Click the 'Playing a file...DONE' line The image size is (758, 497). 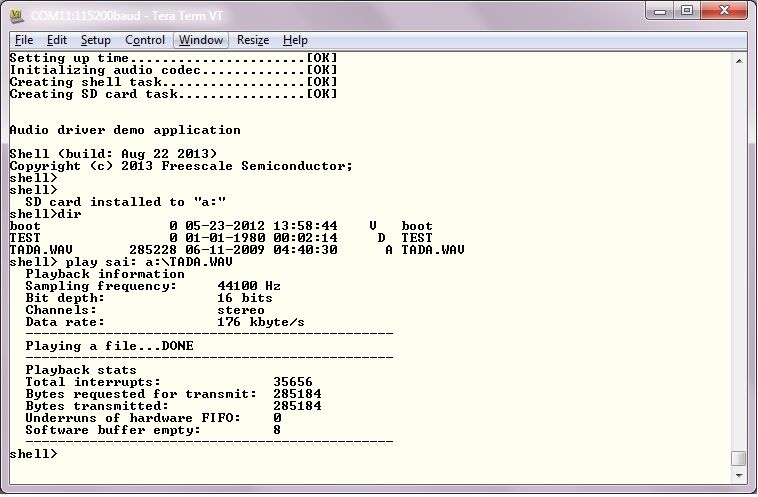pos(109,346)
